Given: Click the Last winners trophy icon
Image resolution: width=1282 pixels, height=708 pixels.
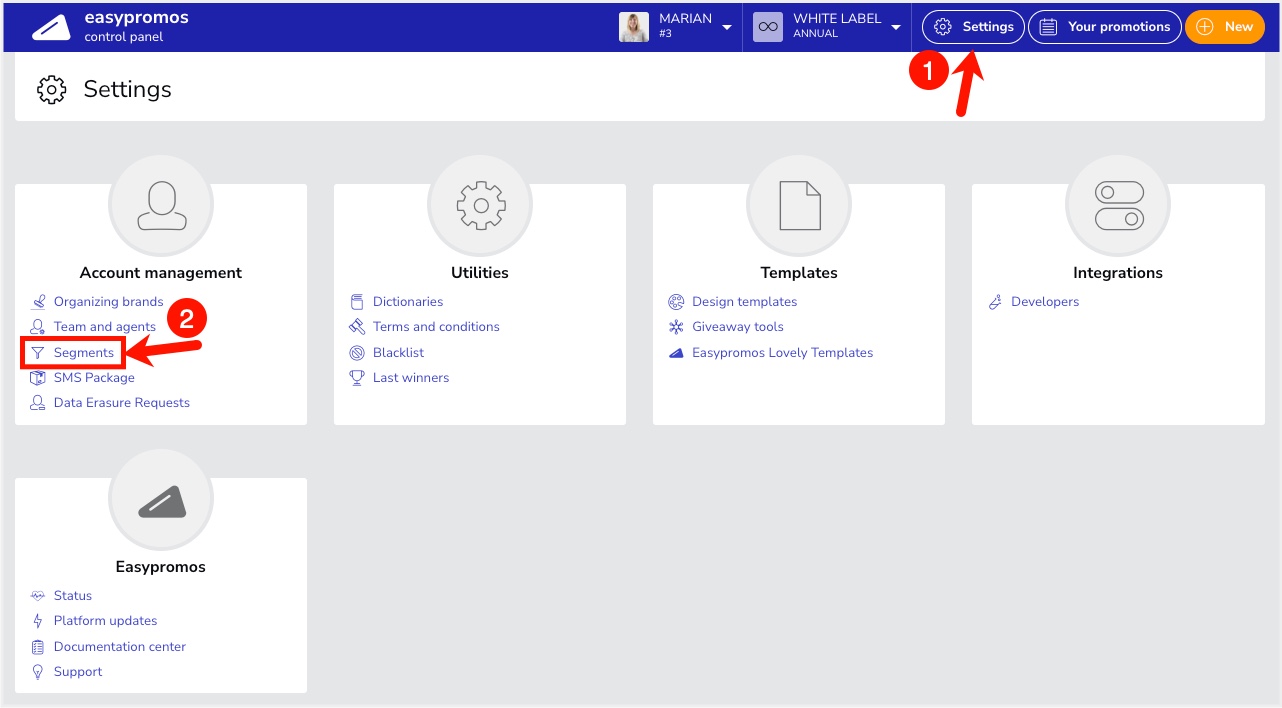Looking at the screenshot, I should [357, 377].
